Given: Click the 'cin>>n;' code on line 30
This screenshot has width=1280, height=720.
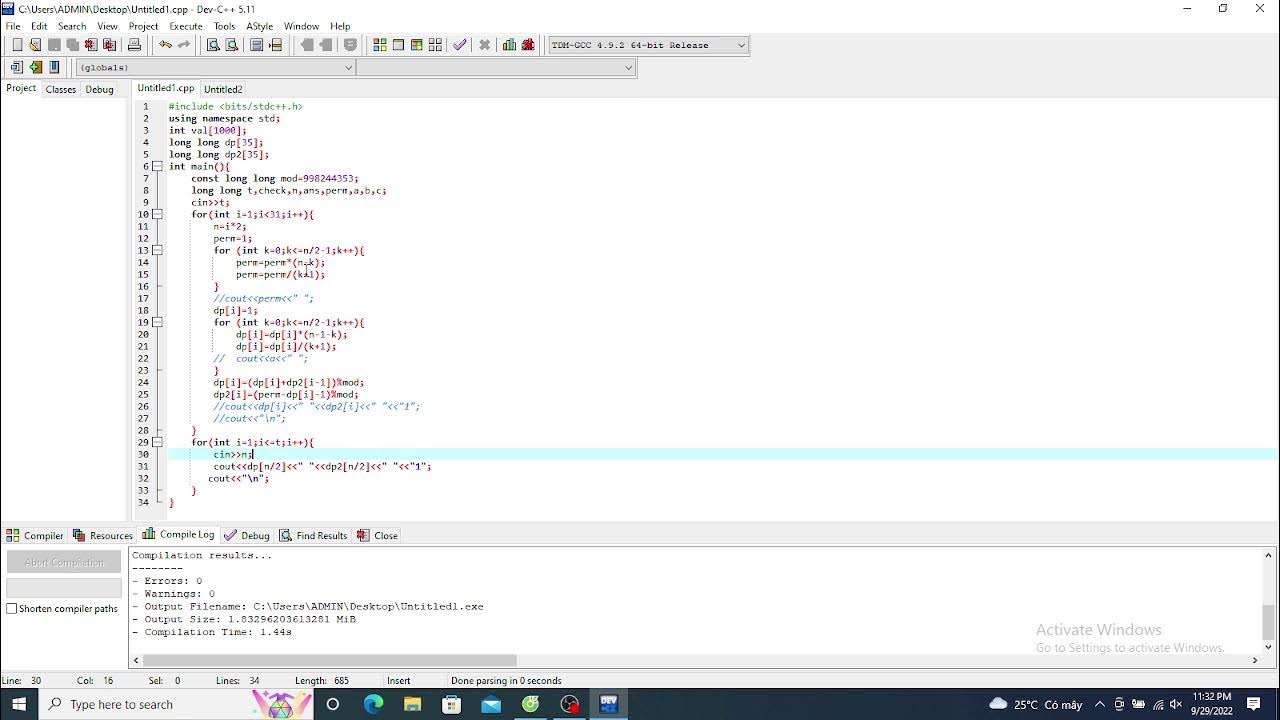Looking at the screenshot, I should click(233, 454).
